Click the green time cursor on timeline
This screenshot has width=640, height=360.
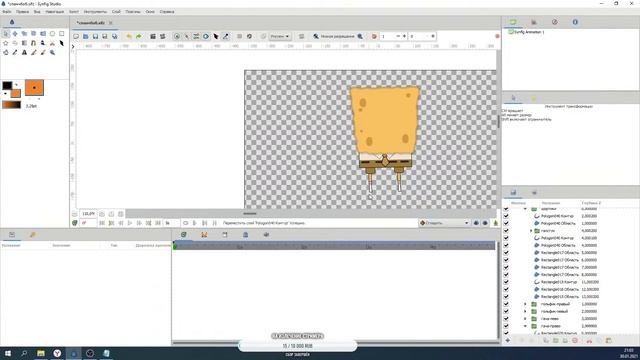(x=175, y=247)
